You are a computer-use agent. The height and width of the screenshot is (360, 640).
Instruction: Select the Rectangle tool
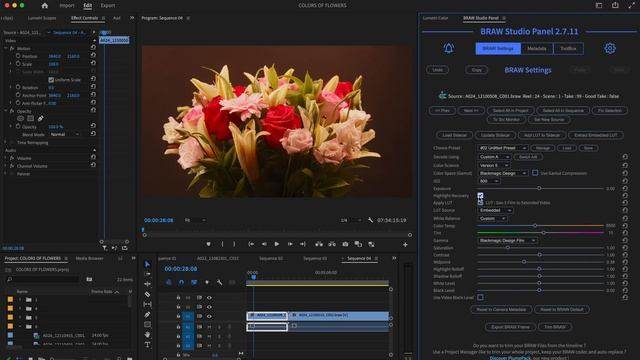pos(147,324)
